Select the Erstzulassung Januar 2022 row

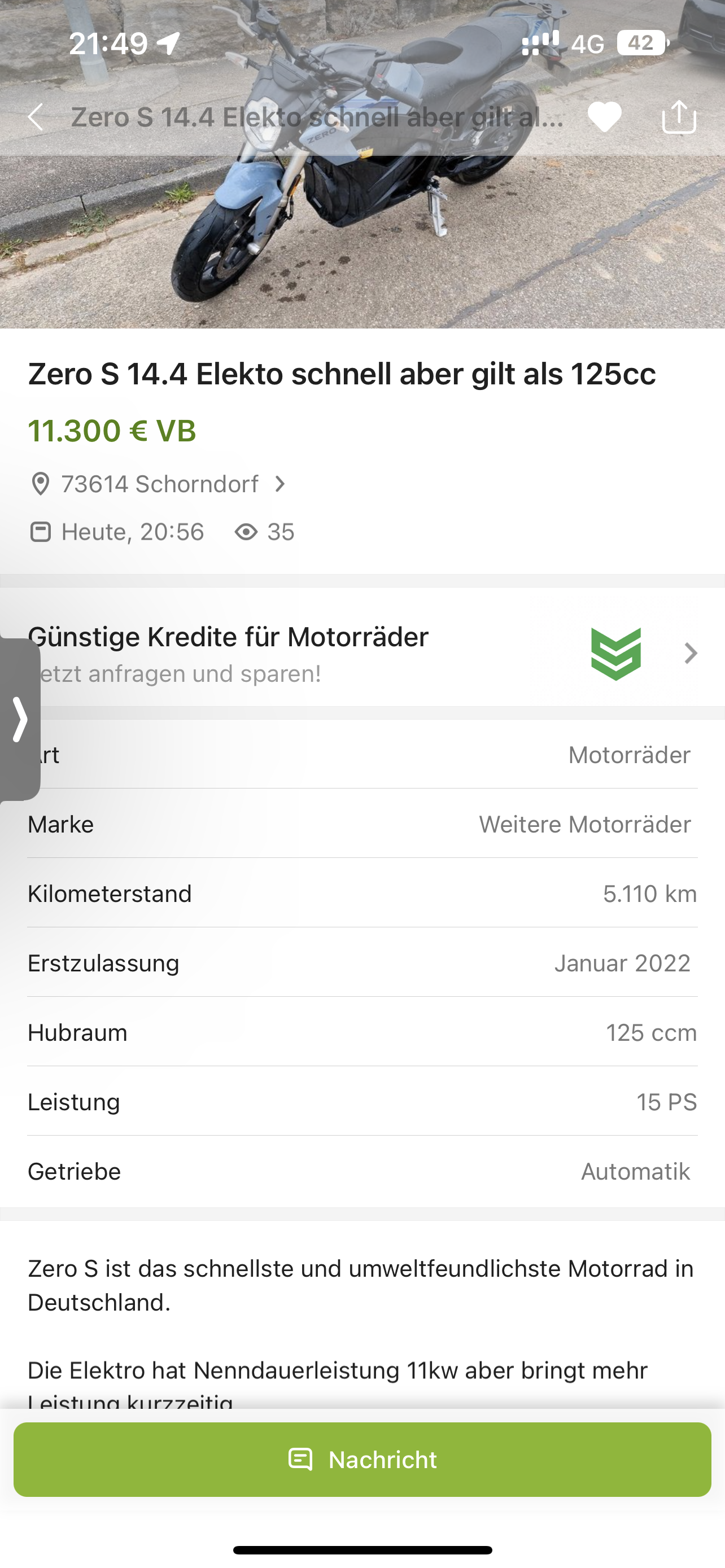[x=362, y=963]
